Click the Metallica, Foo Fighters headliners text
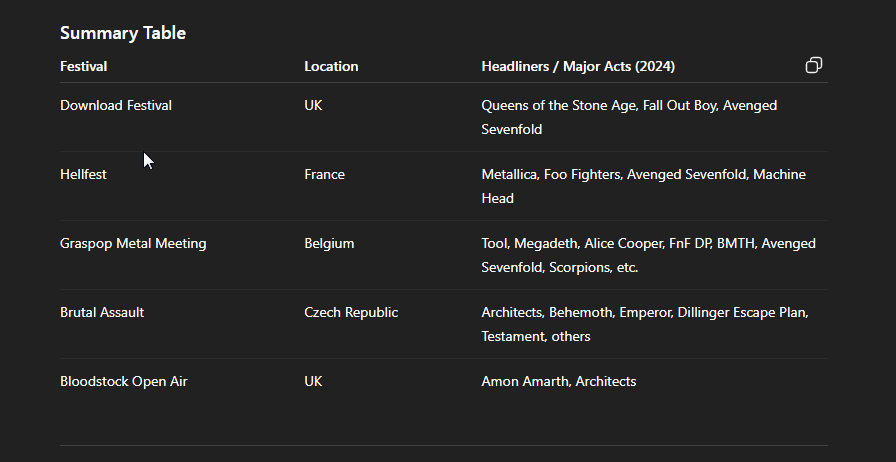This screenshot has width=896, height=462. (x=643, y=186)
